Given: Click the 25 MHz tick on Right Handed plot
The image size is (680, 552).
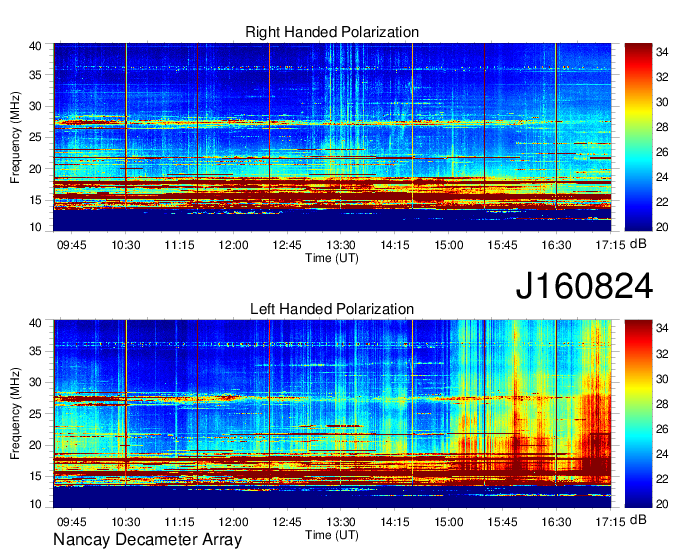Looking at the screenshot, I should coord(35,137).
